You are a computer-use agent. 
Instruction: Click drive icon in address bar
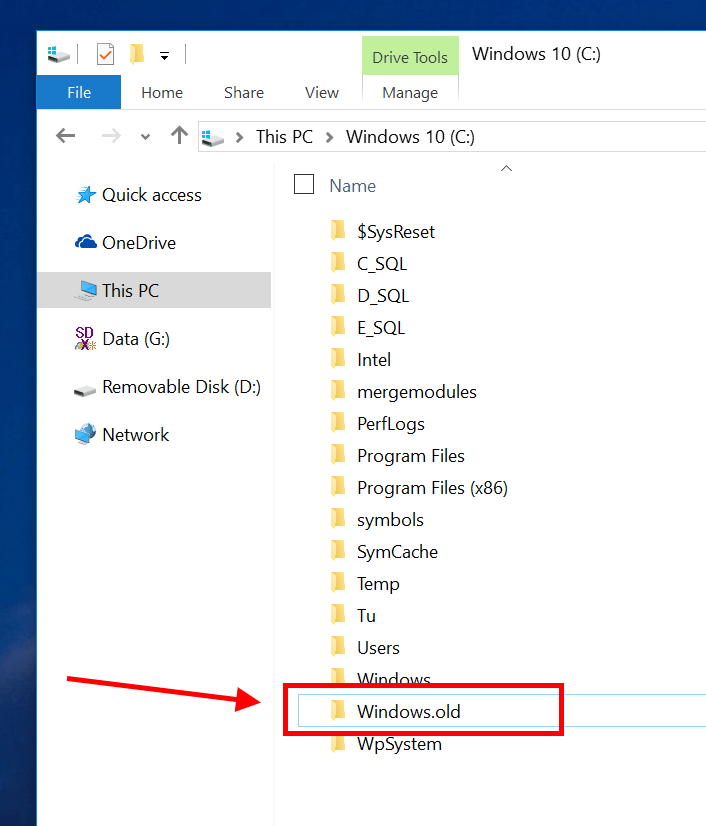point(213,137)
